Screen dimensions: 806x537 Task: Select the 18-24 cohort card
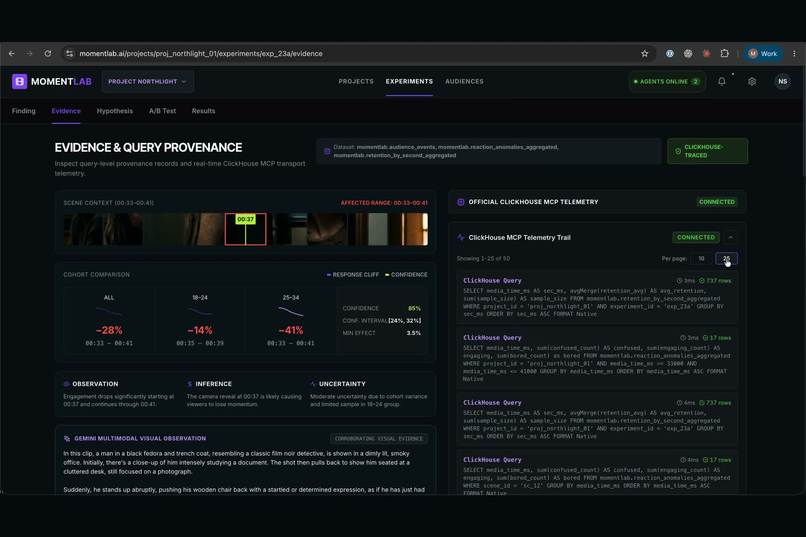click(200, 320)
